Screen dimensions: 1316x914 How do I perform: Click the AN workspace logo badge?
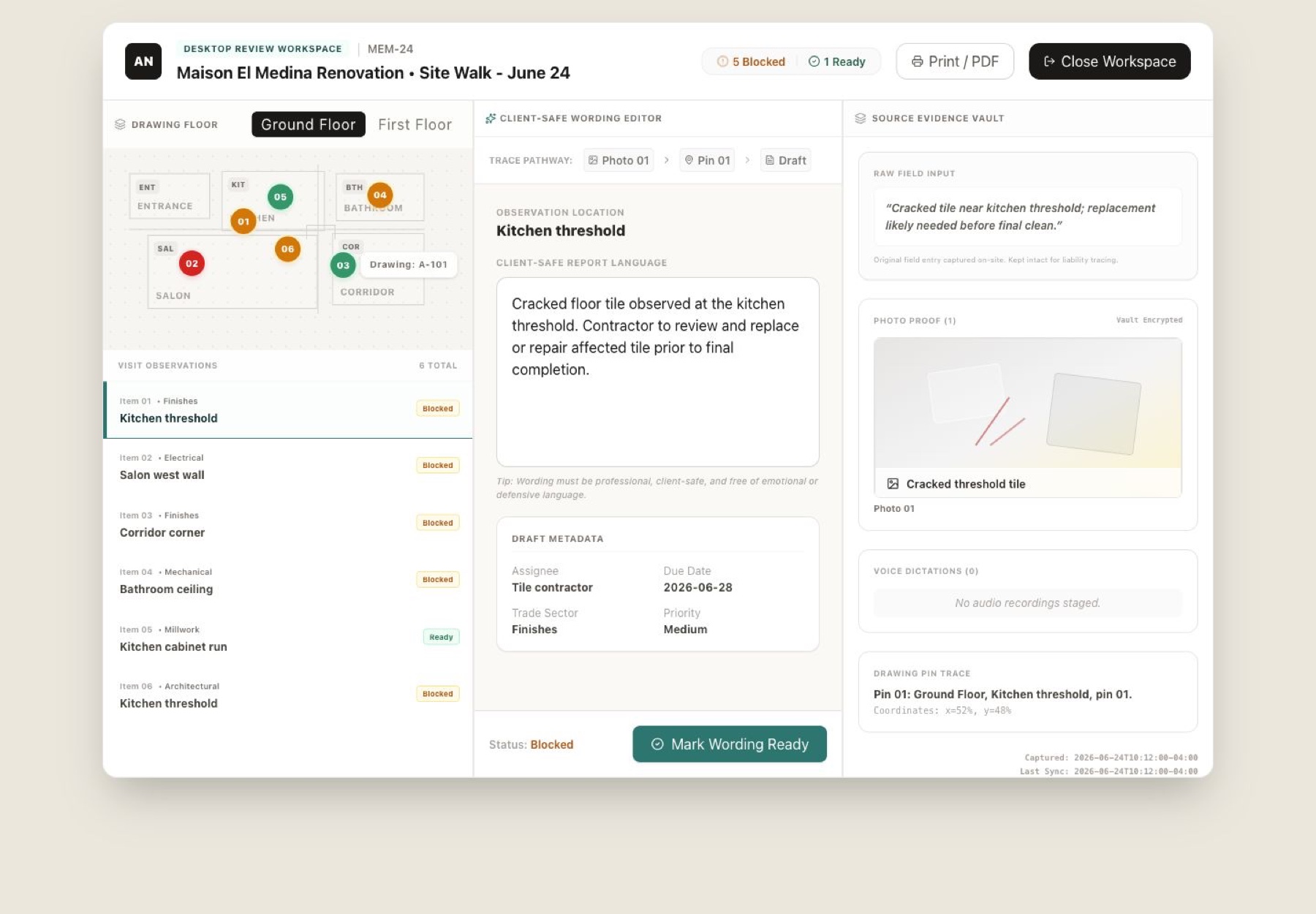(x=143, y=61)
